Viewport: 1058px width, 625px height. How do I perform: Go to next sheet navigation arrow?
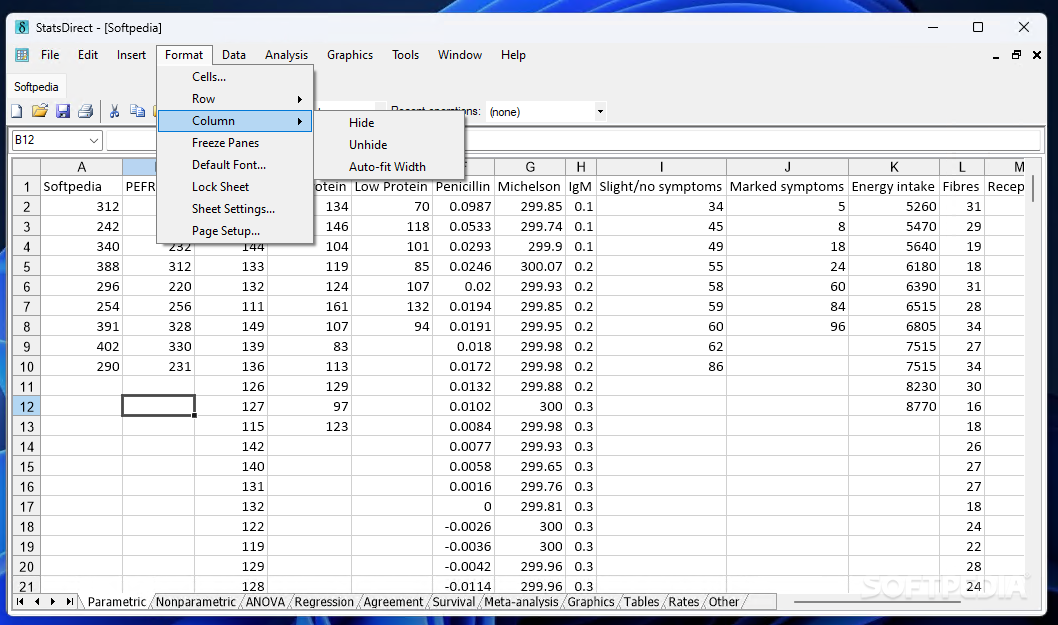pos(53,601)
